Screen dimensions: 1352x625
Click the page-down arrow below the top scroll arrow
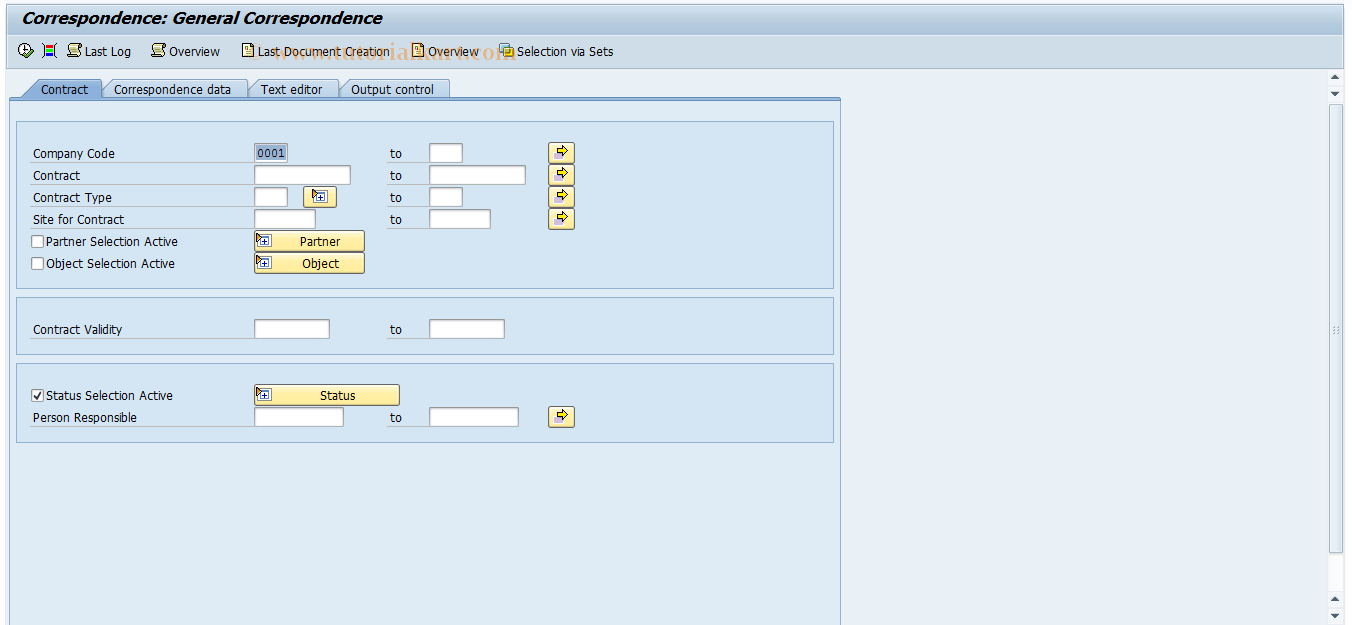(x=1335, y=93)
